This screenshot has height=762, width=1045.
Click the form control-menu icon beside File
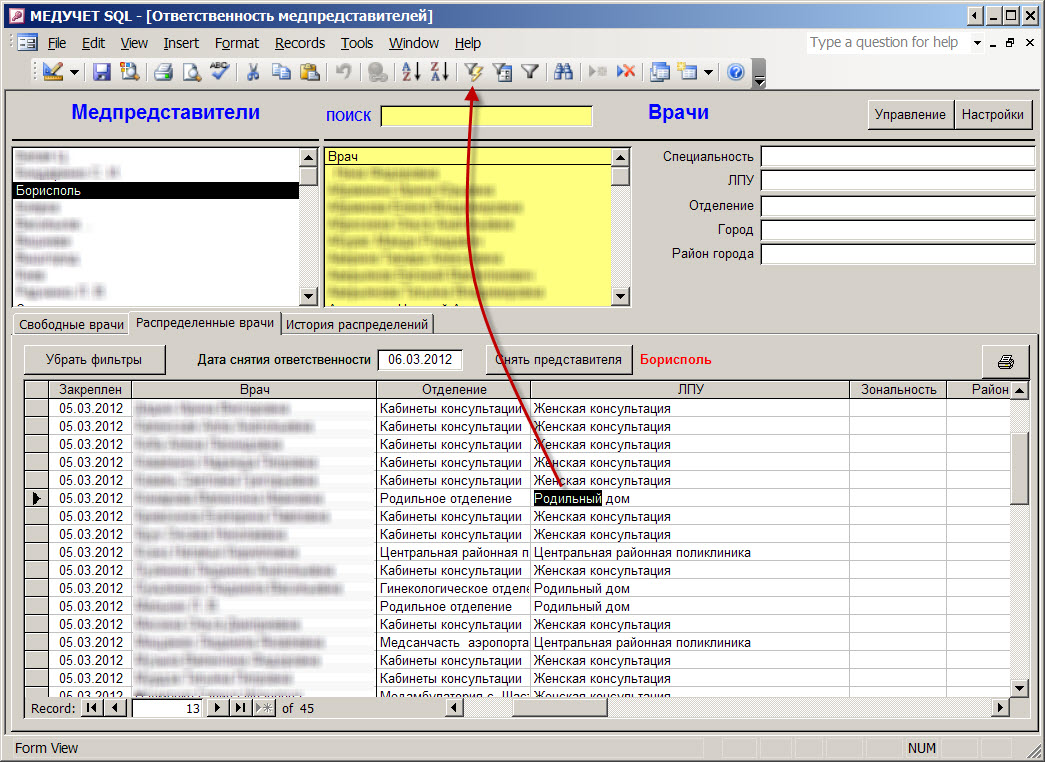27,43
